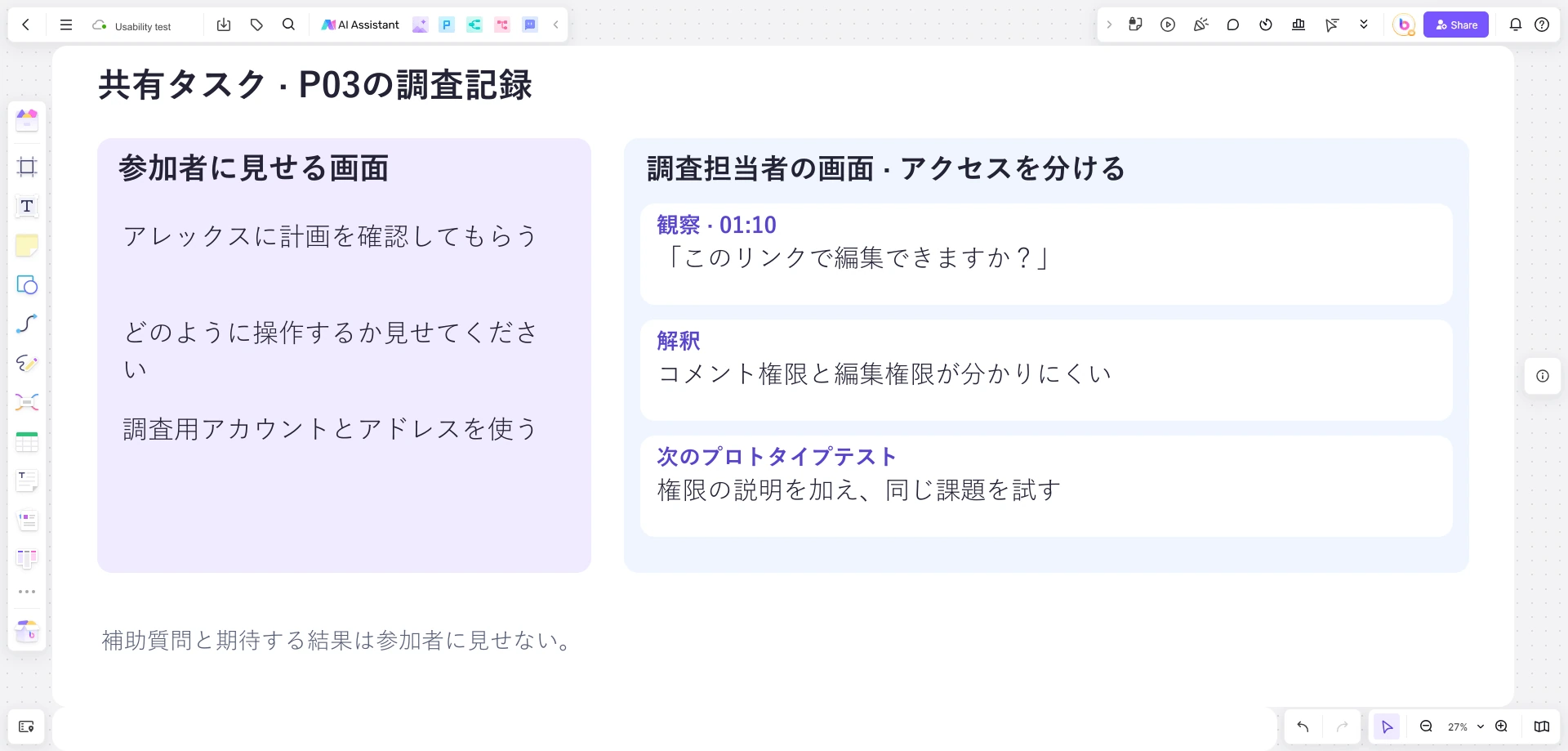
Task: Open notifications bell
Action: [1516, 25]
